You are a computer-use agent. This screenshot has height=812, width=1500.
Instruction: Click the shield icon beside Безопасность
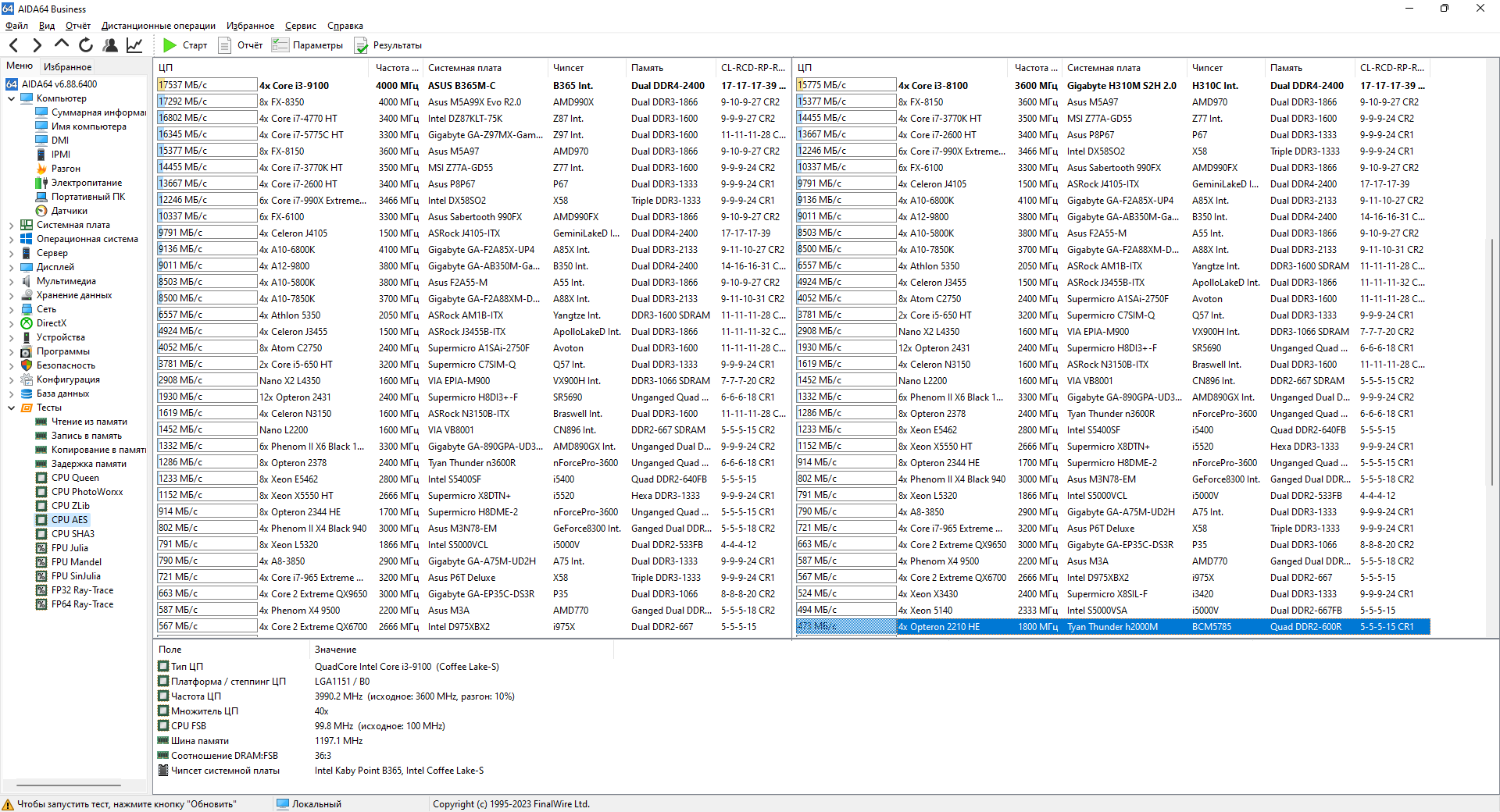coord(27,365)
